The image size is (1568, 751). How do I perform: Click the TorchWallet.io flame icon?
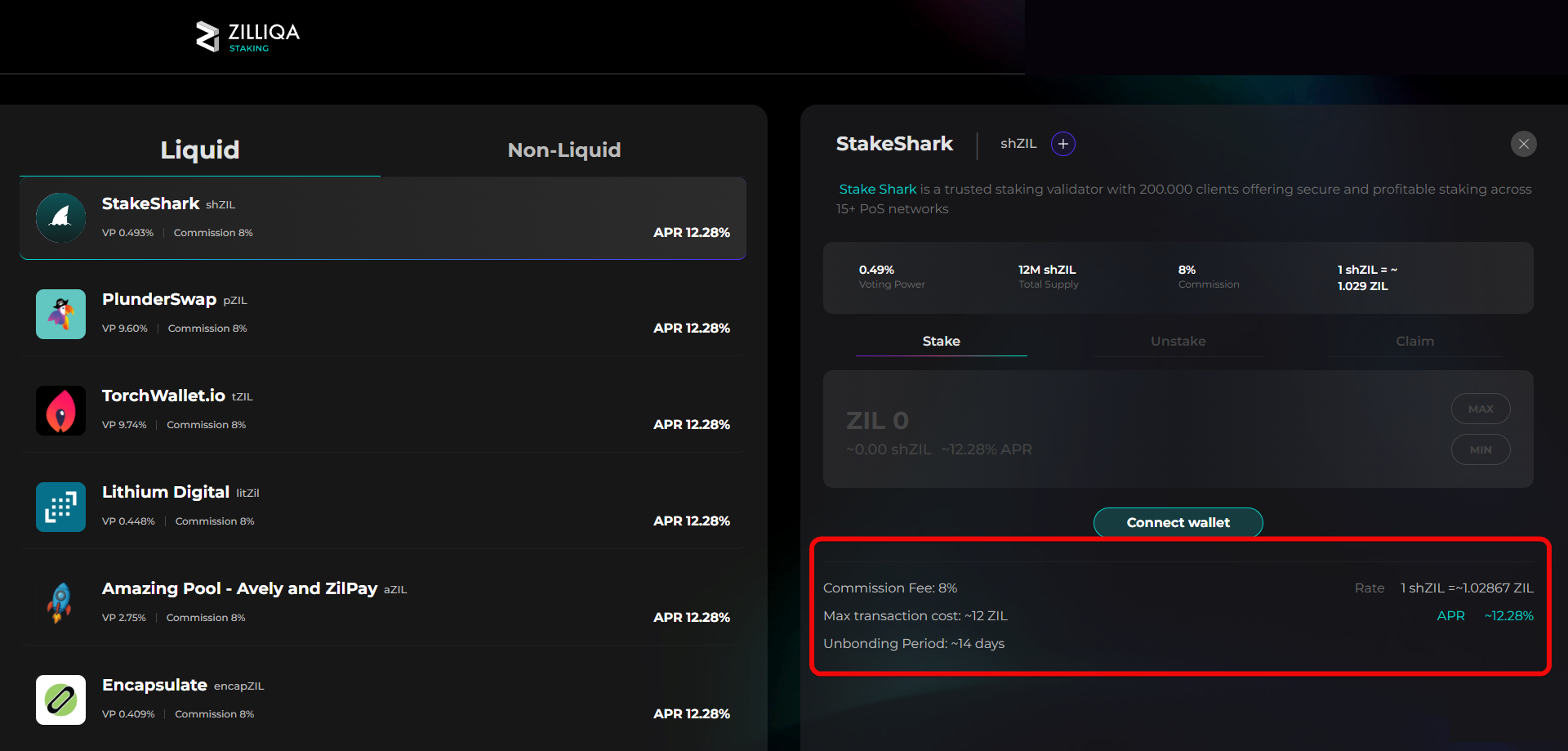coord(60,410)
